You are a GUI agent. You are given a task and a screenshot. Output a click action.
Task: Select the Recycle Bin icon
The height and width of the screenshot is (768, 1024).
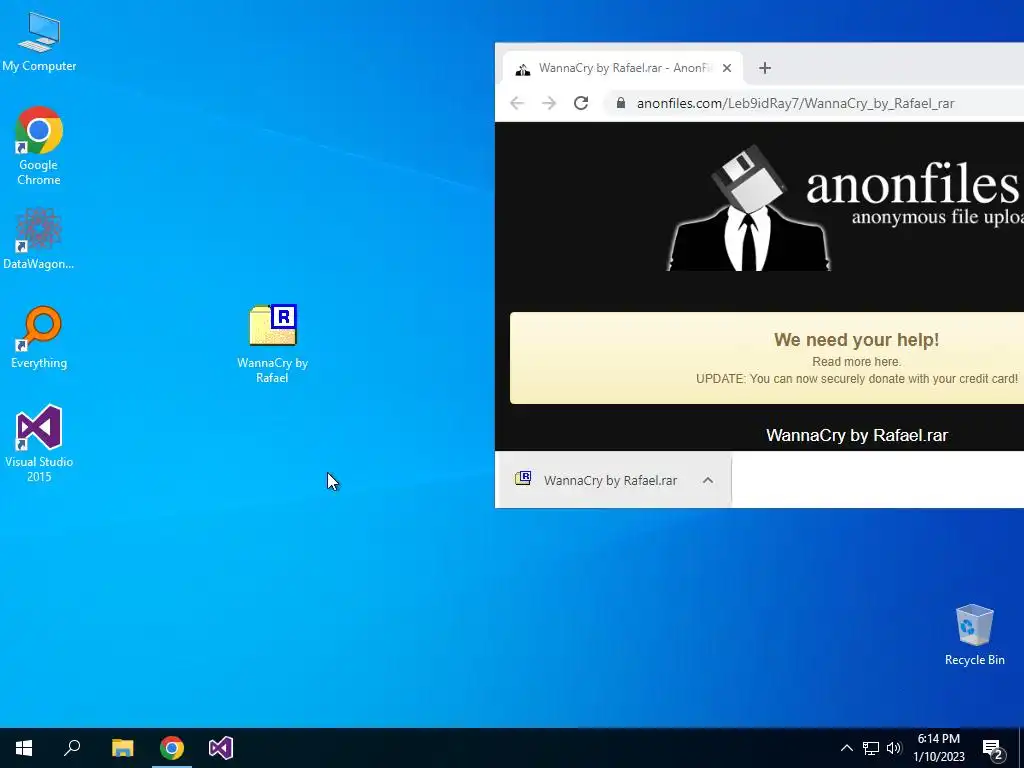[974, 635]
